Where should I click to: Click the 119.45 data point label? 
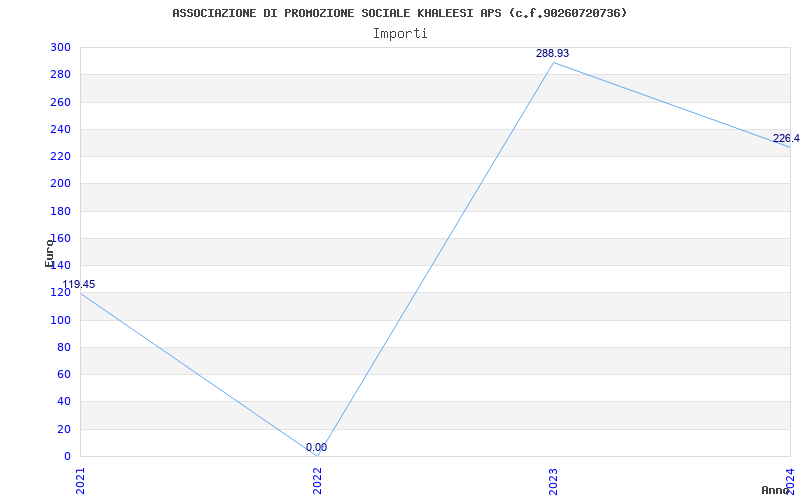click(79, 285)
